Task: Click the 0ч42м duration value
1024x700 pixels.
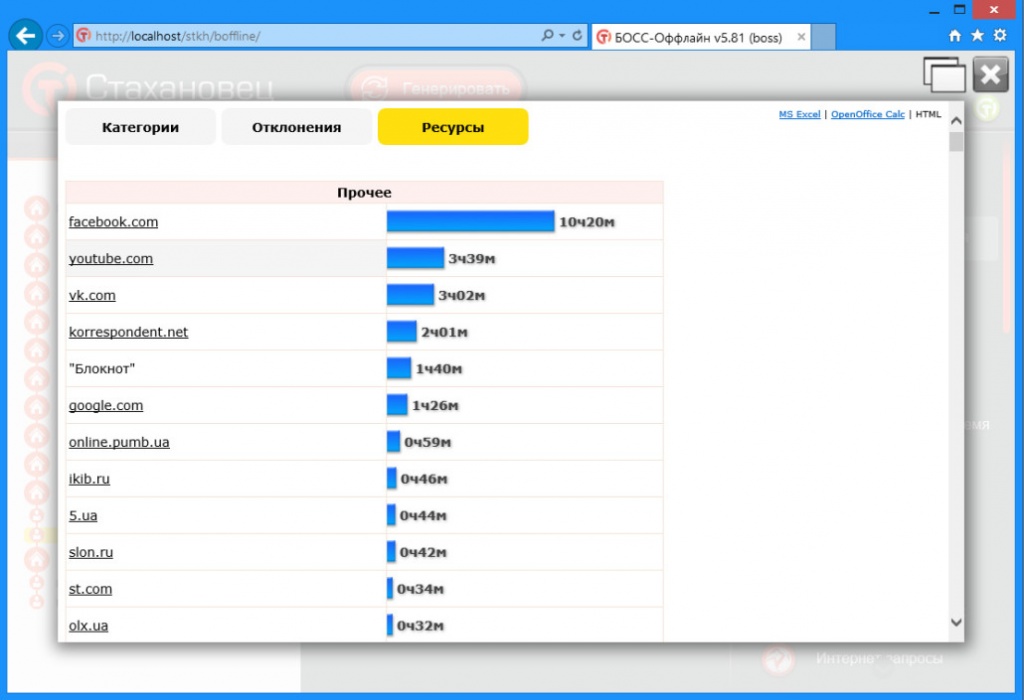Action: (423, 552)
